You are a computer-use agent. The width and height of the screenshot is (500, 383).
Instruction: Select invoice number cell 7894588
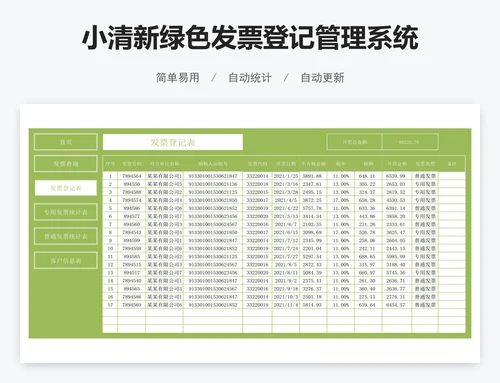point(132,192)
